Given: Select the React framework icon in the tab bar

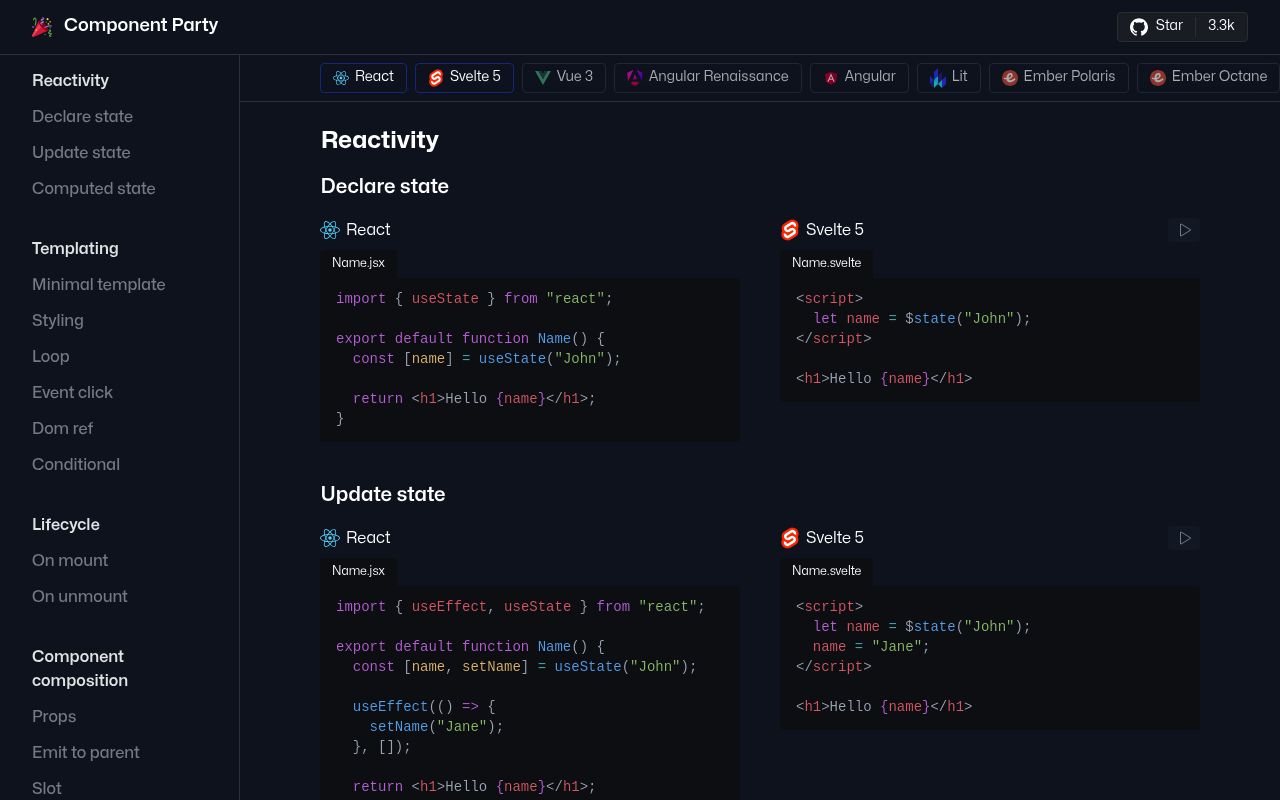Looking at the screenshot, I should [340, 77].
